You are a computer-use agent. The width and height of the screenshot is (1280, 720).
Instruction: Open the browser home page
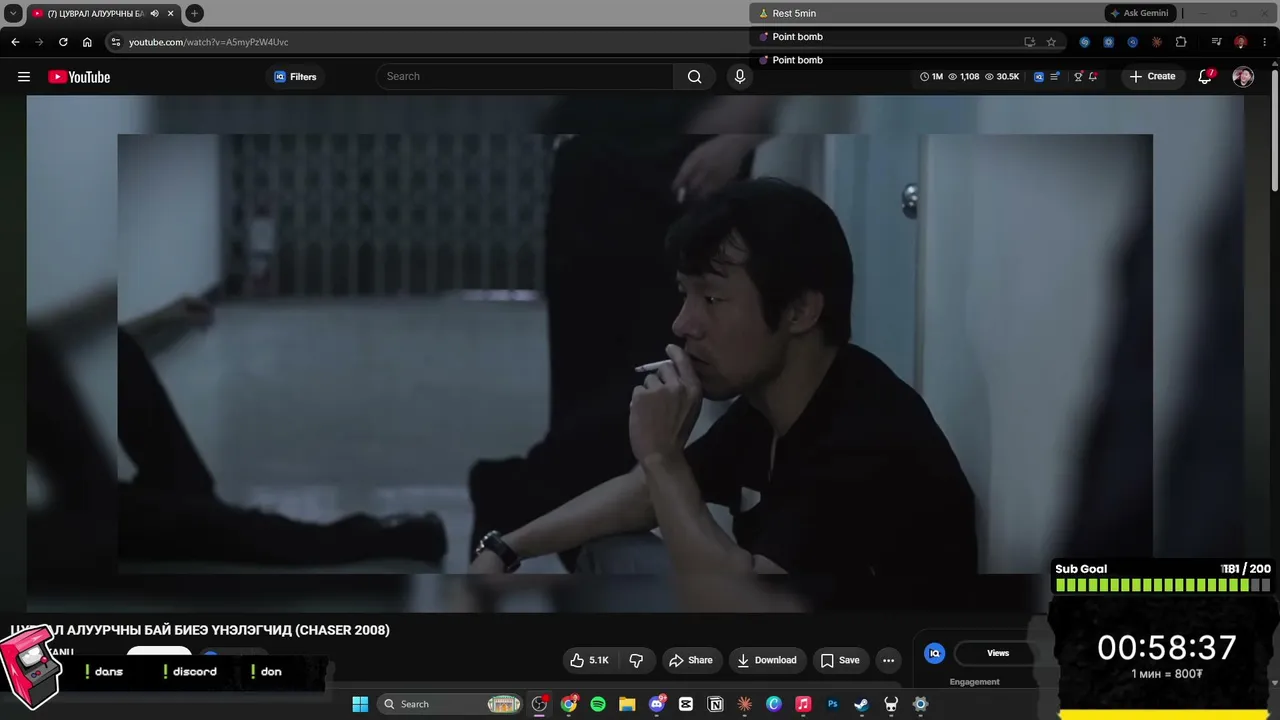(x=87, y=42)
